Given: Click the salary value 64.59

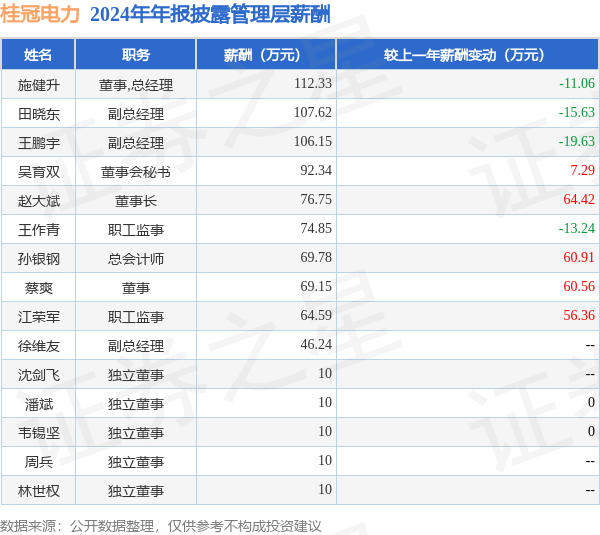Looking at the screenshot, I should pyautogui.click(x=316, y=315).
